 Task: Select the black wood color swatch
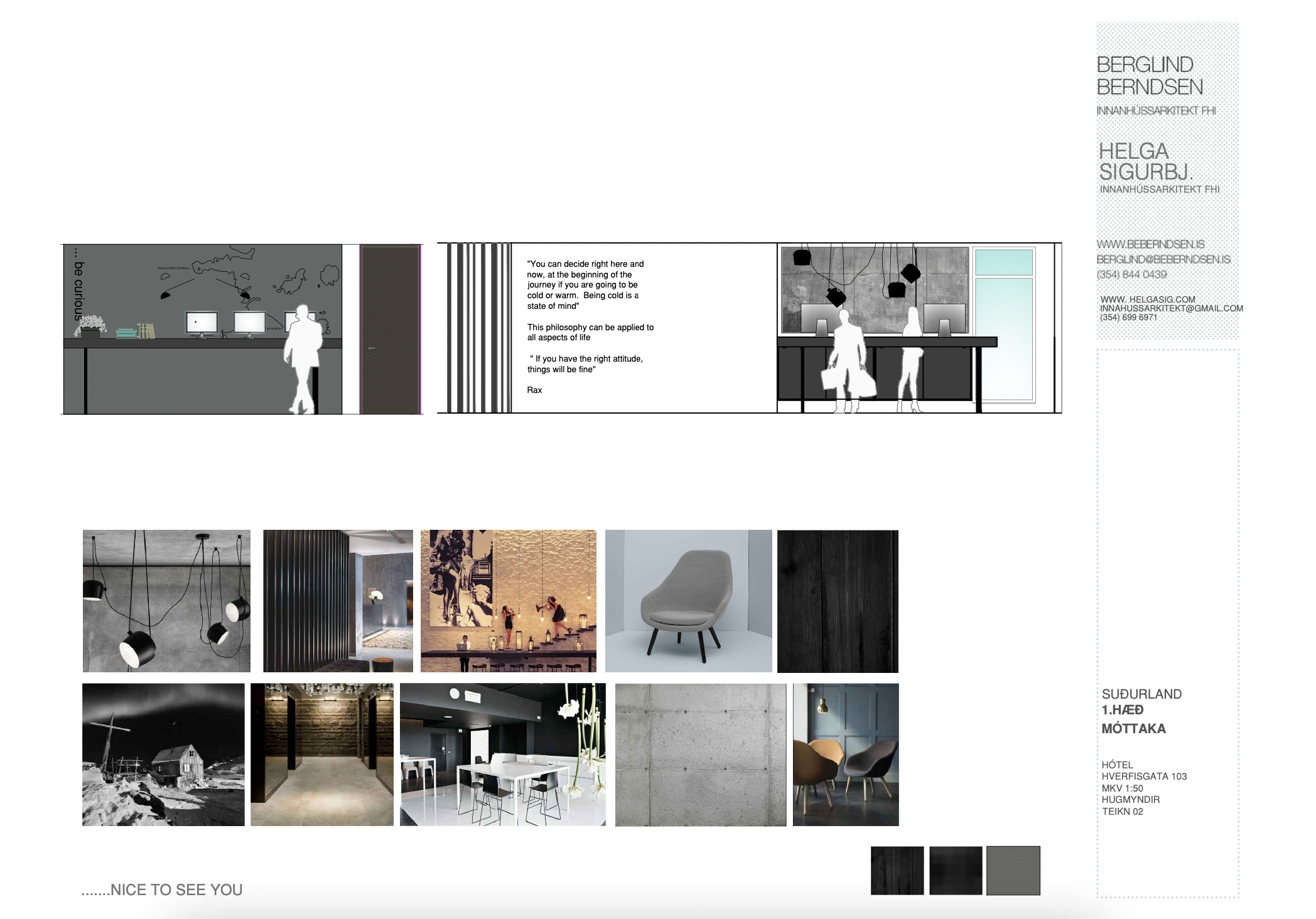(897, 870)
